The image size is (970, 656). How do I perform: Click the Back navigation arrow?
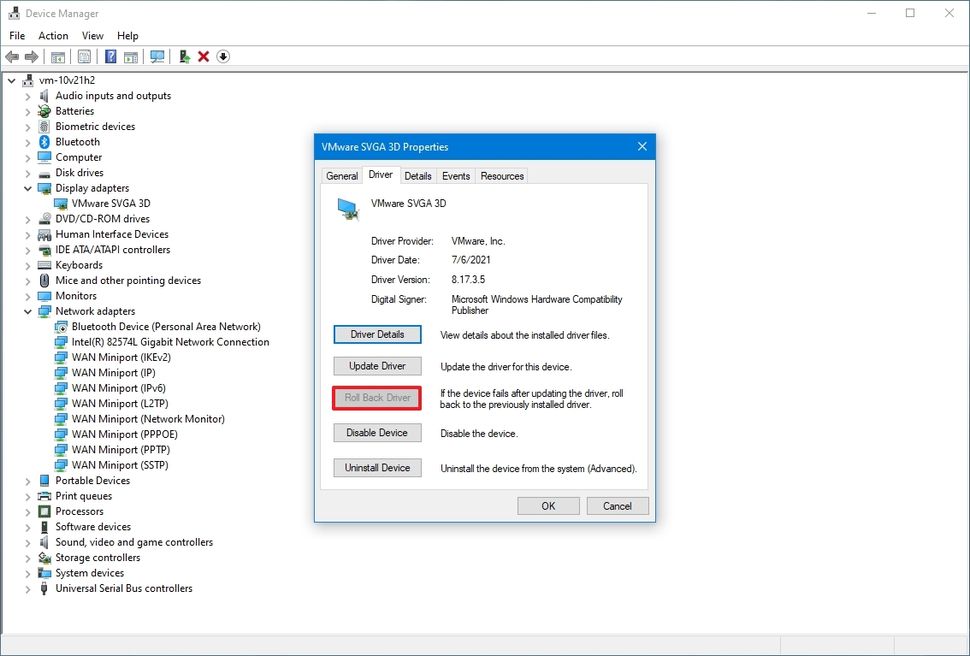pyautogui.click(x=12, y=57)
